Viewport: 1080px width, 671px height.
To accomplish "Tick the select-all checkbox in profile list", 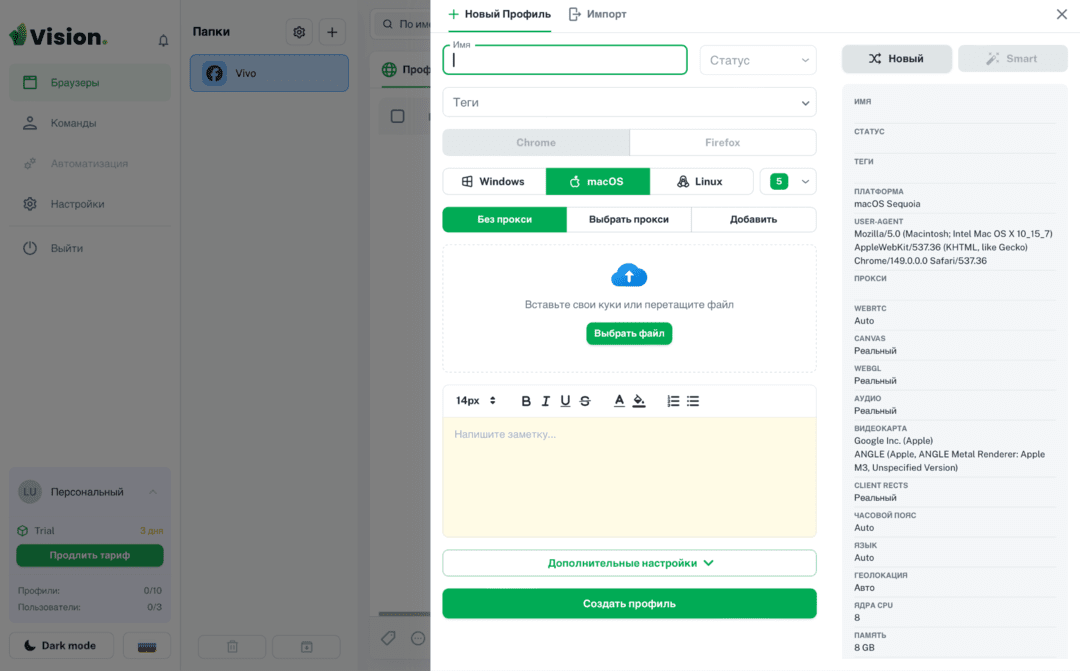I will 397,116.
